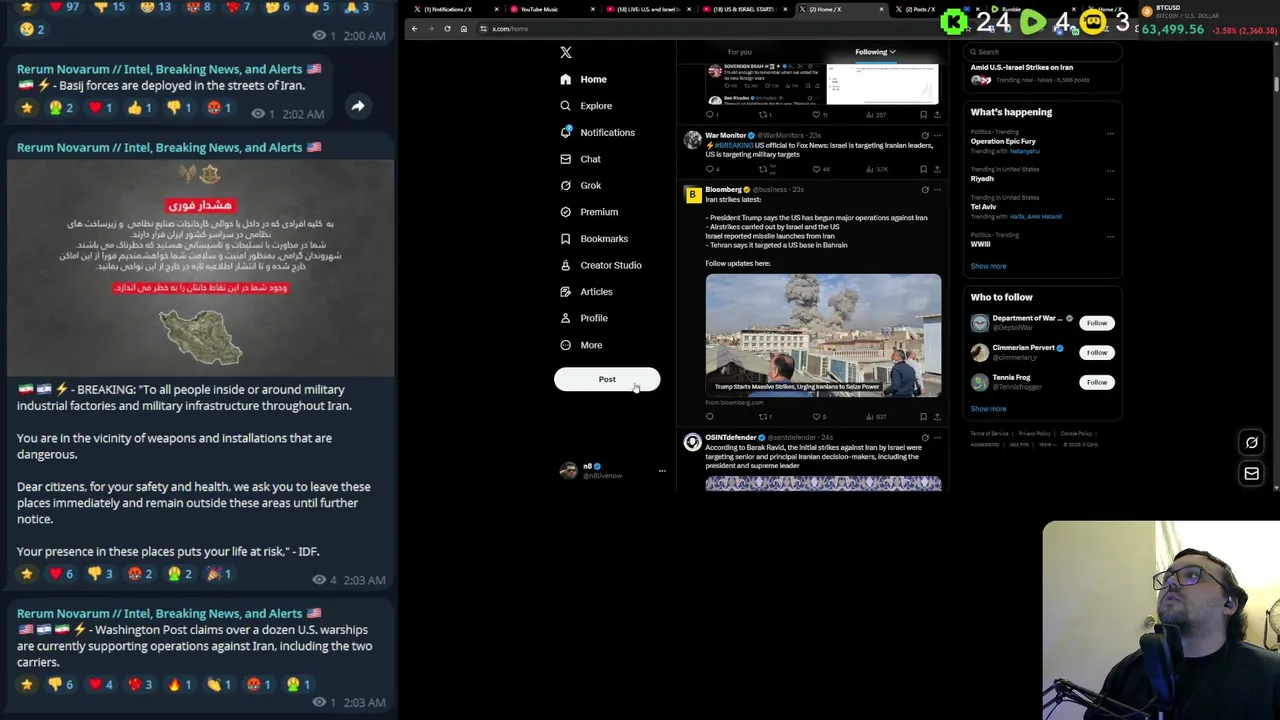Open the Persian IDF warning image in Telegram

click(200, 267)
